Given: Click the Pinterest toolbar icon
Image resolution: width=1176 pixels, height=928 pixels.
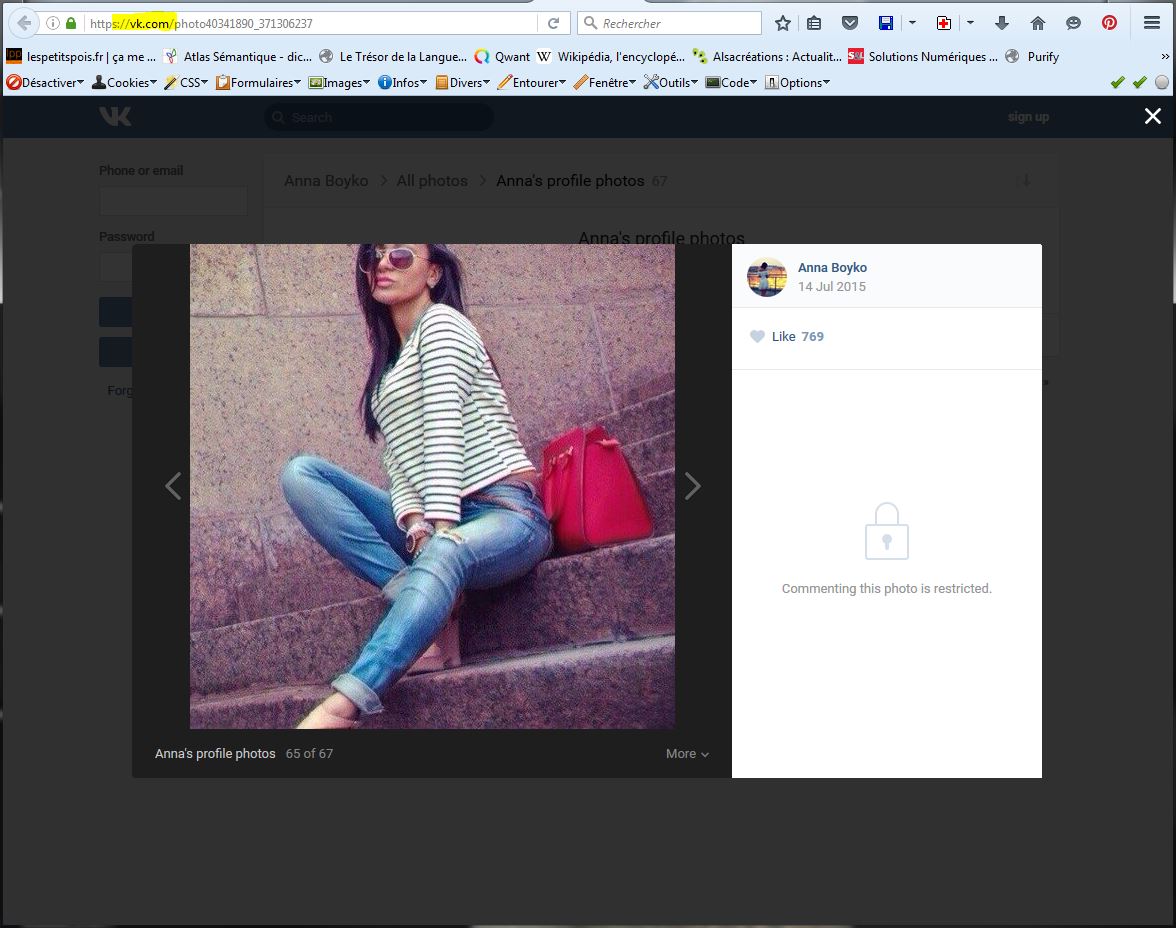Looking at the screenshot, I should click(1109, 23).
